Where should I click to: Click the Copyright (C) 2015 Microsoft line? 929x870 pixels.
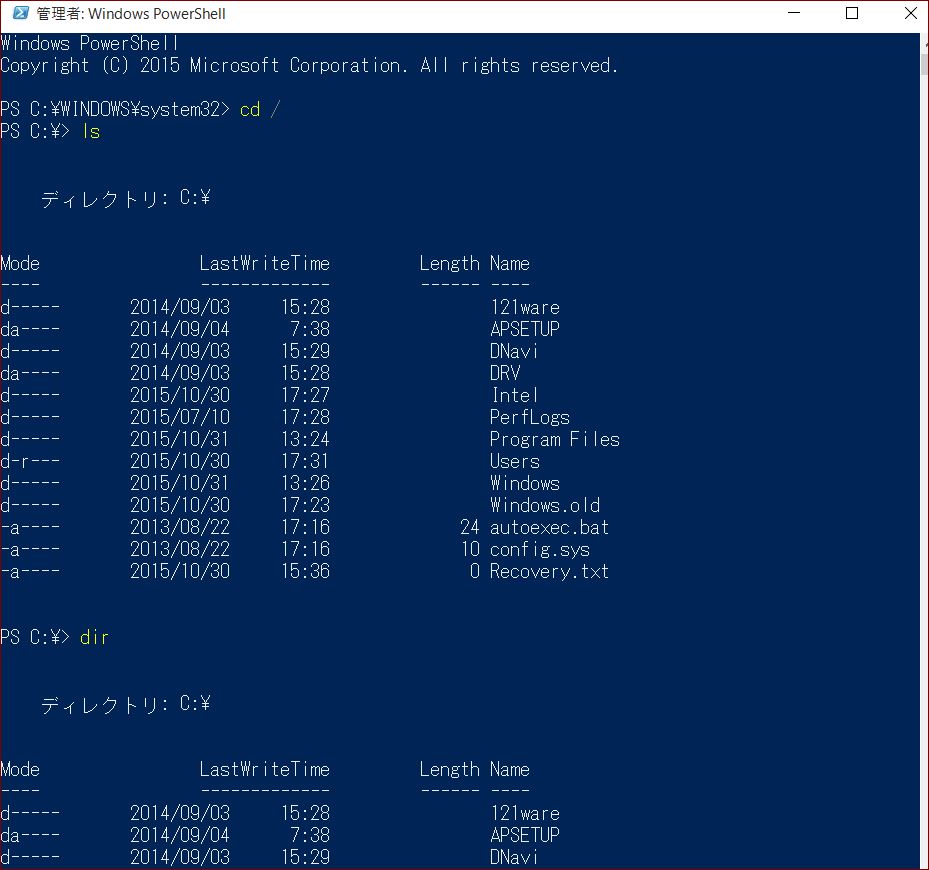(309, 65)
